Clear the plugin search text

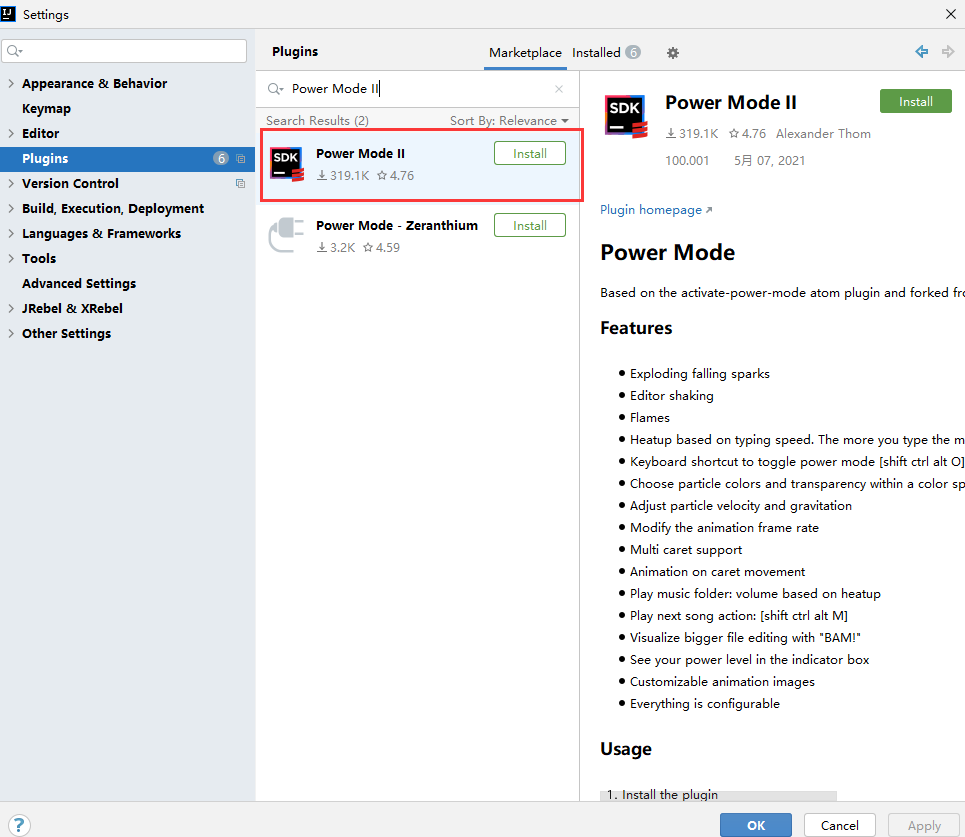(x=559, y=89)
